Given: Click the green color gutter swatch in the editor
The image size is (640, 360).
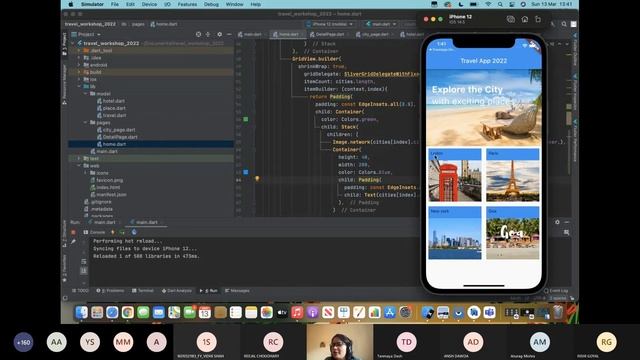Looking at the screenshot, I should point(246,119).
